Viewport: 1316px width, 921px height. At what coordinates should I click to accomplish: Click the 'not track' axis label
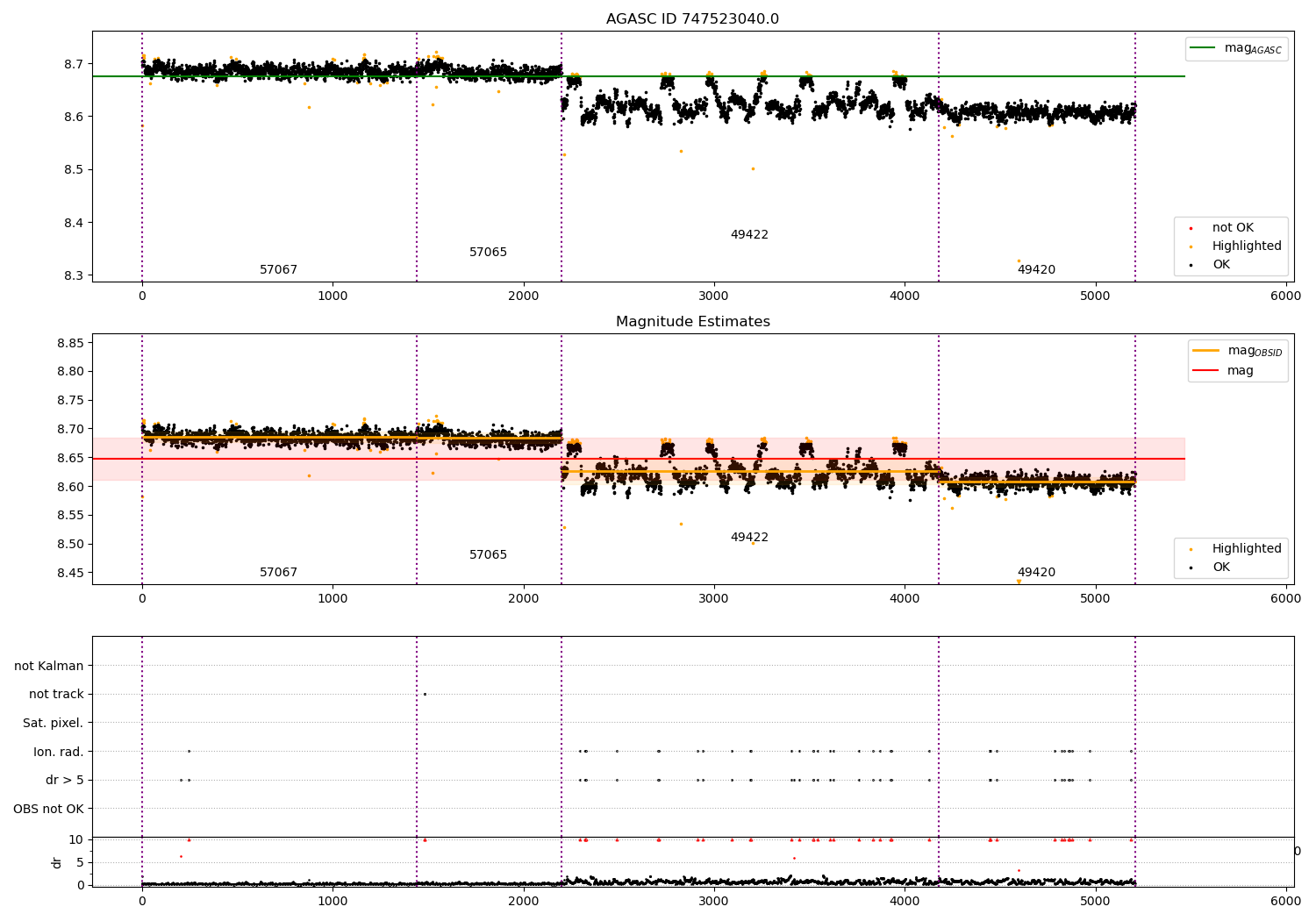pyautogui.click(x=56, y=695)
